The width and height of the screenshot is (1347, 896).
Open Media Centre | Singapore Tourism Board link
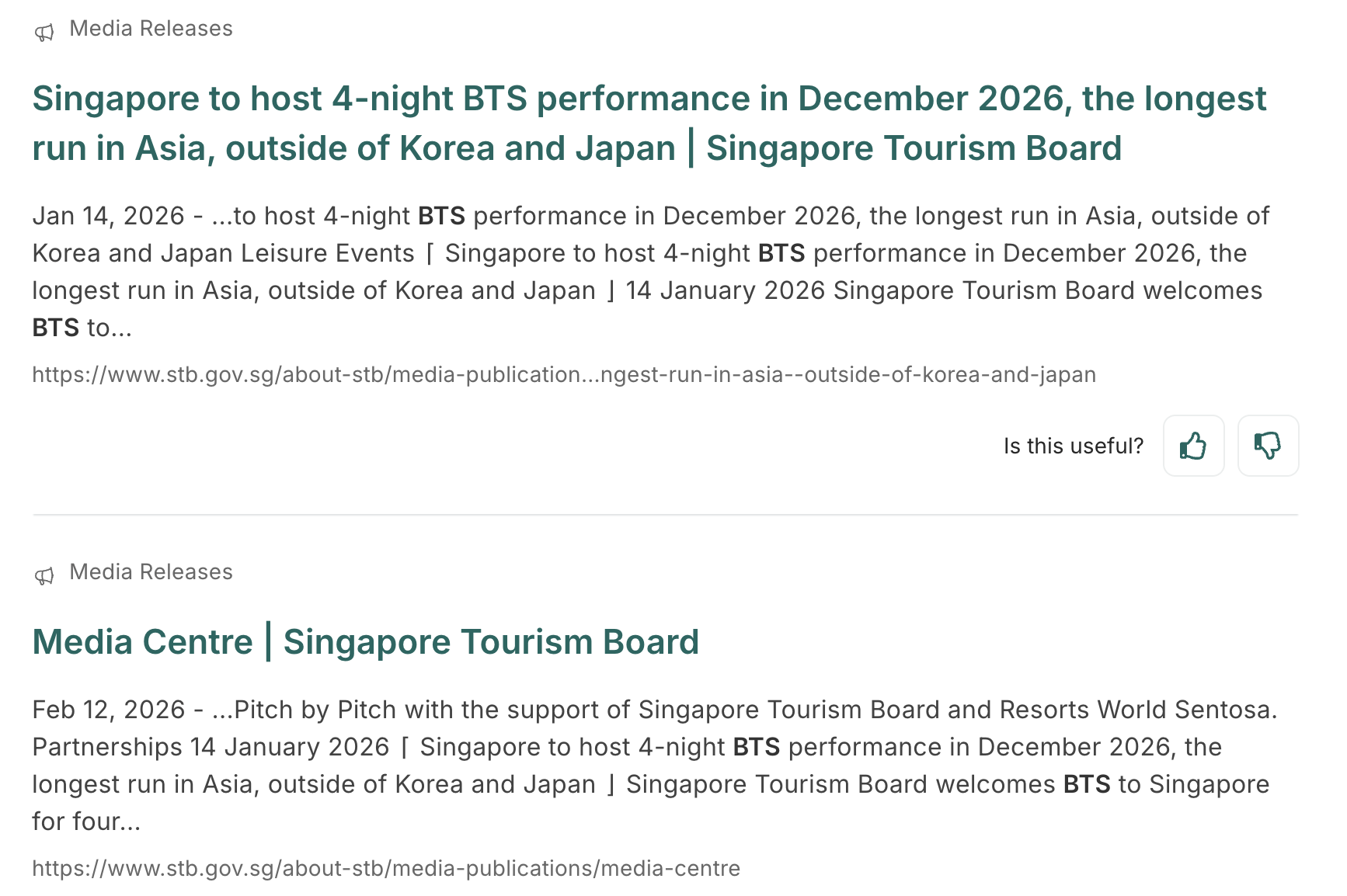[365, 642]
